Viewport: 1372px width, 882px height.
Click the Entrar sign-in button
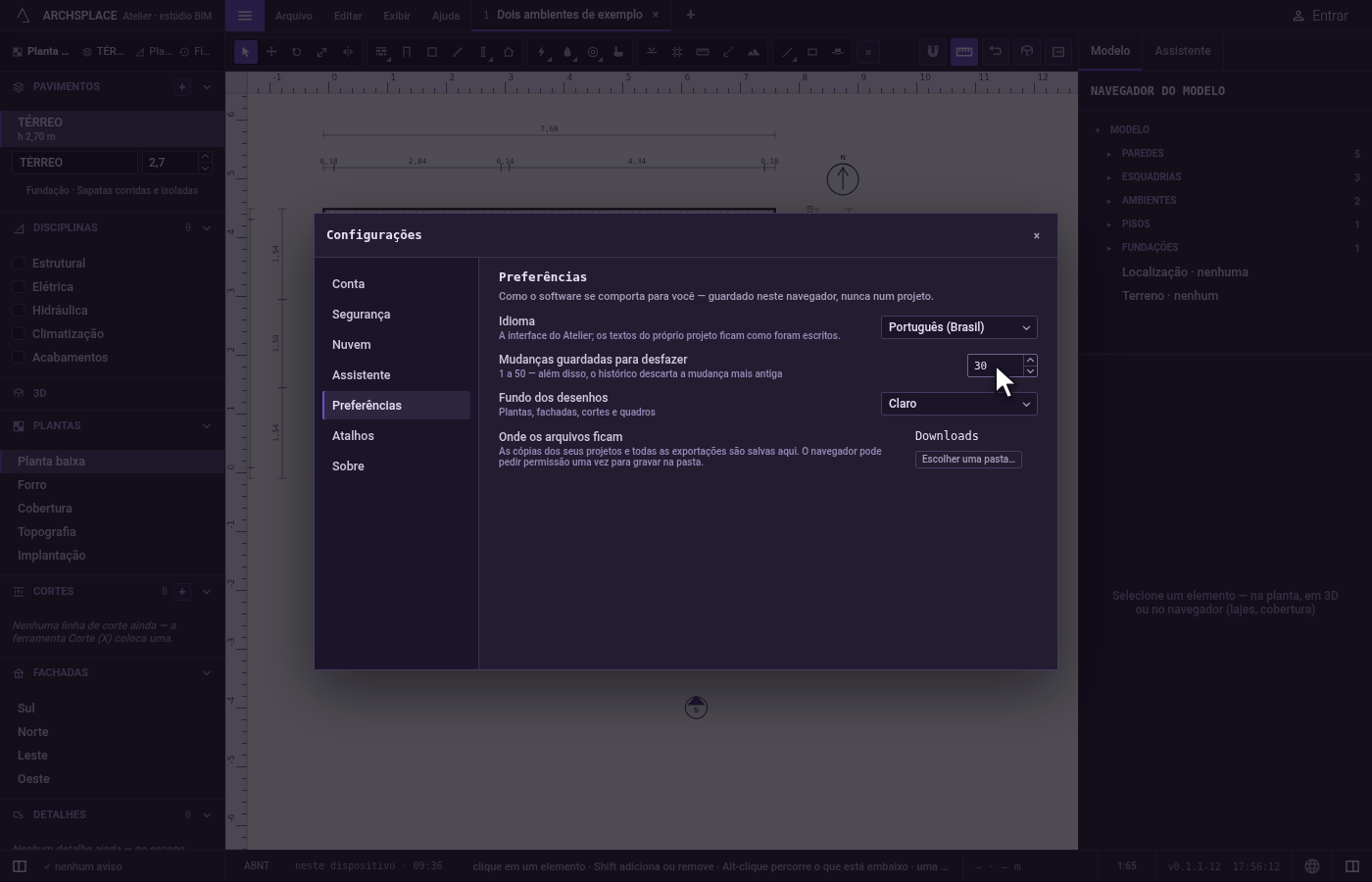point(1320,16)
